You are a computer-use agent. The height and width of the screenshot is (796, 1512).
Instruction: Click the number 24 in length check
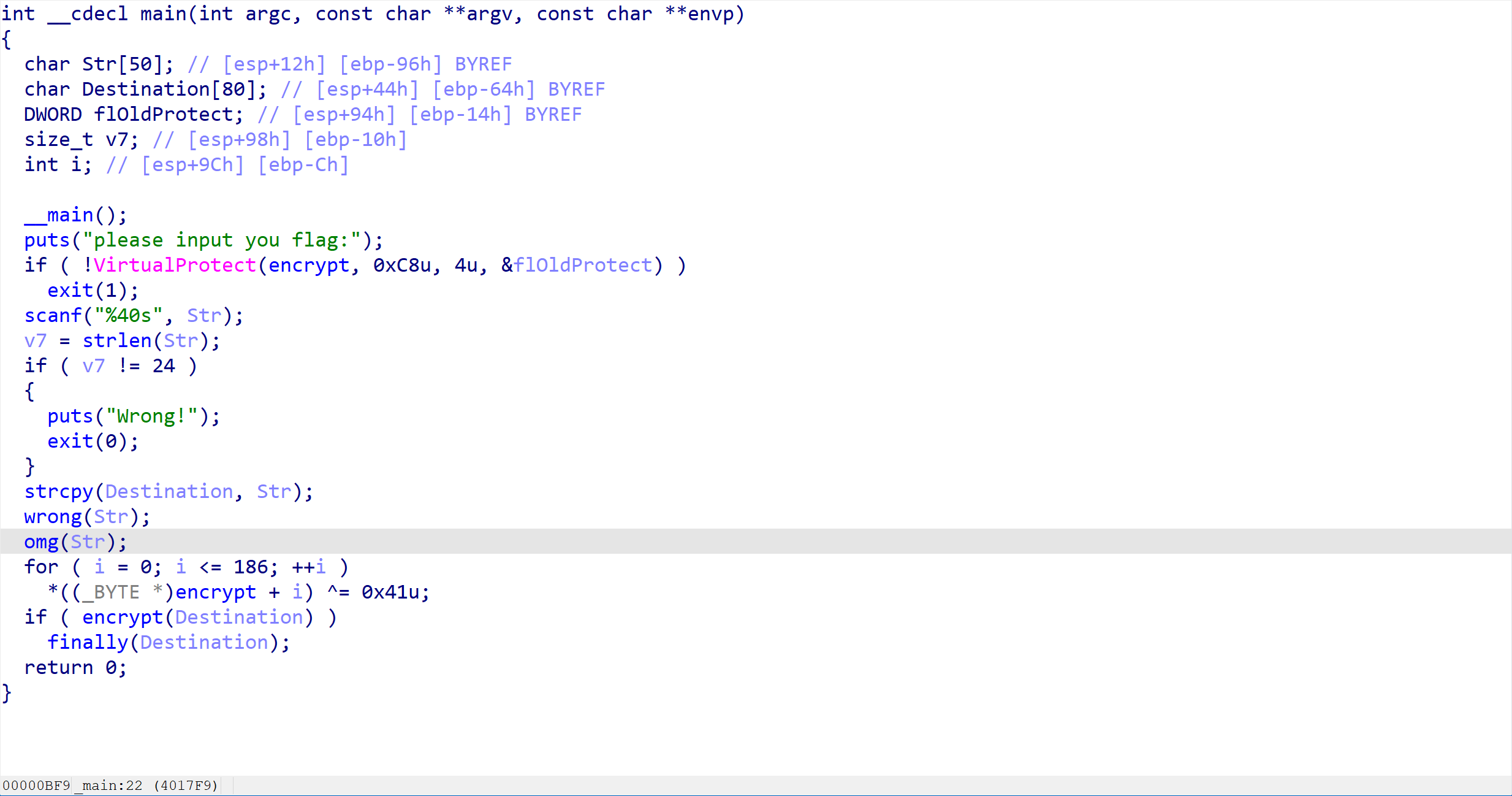(x=164, y=365)
